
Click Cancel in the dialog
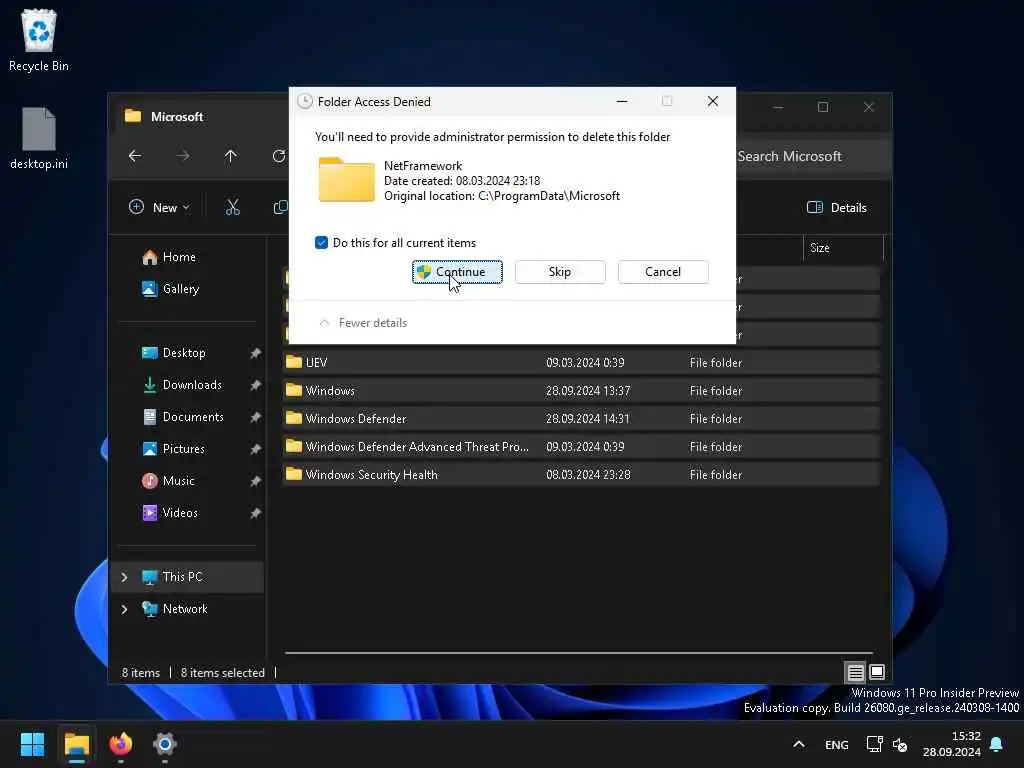click(x=663, y=272)
